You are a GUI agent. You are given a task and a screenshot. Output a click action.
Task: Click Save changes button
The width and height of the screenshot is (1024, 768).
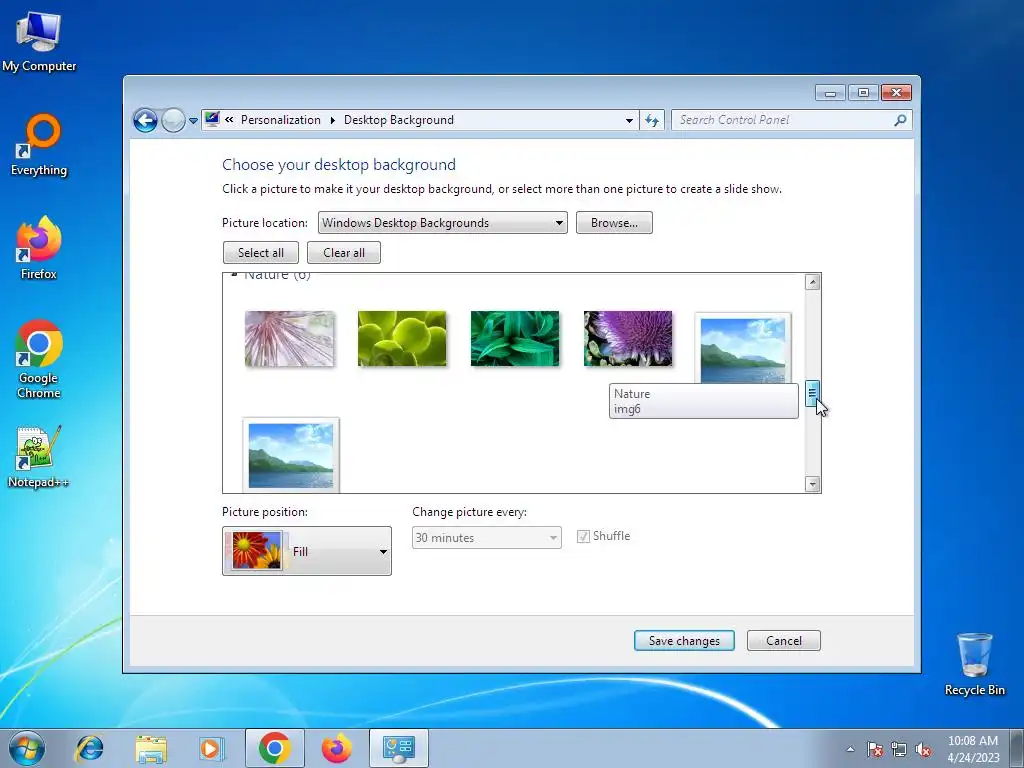pos(684,641)
